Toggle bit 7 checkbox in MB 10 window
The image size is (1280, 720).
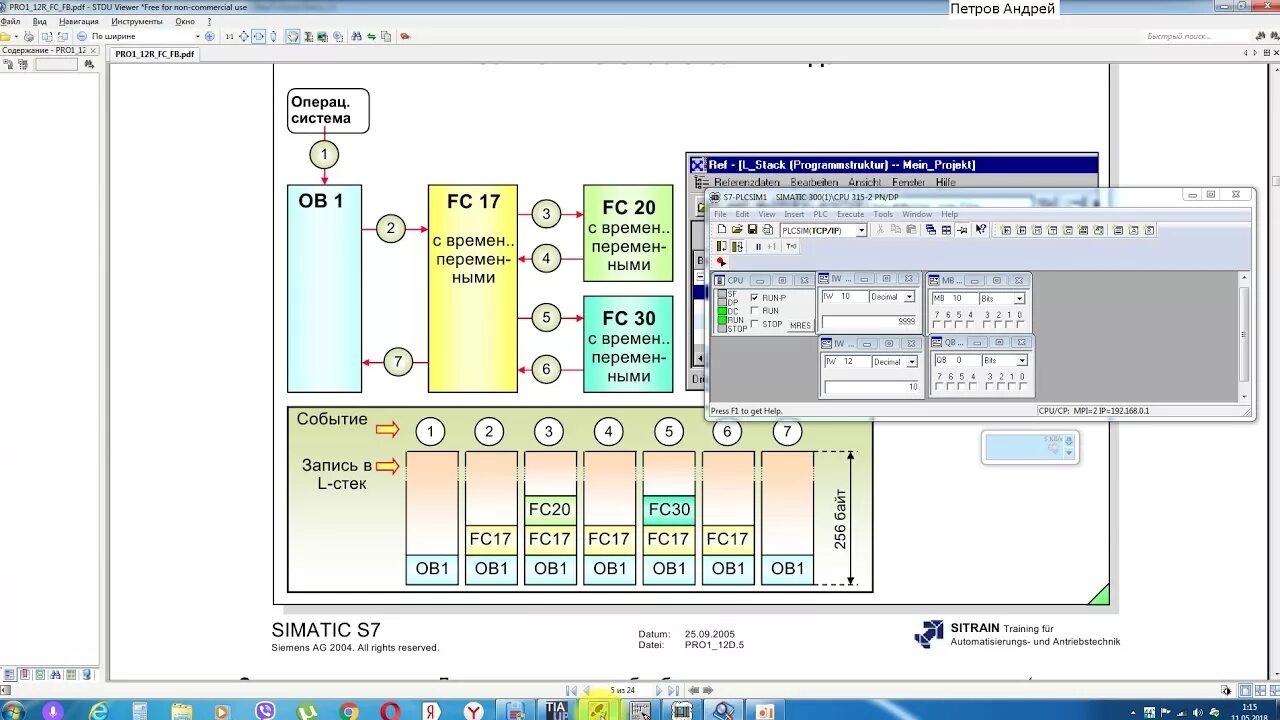pyautogui.click(x=937, y=325)
